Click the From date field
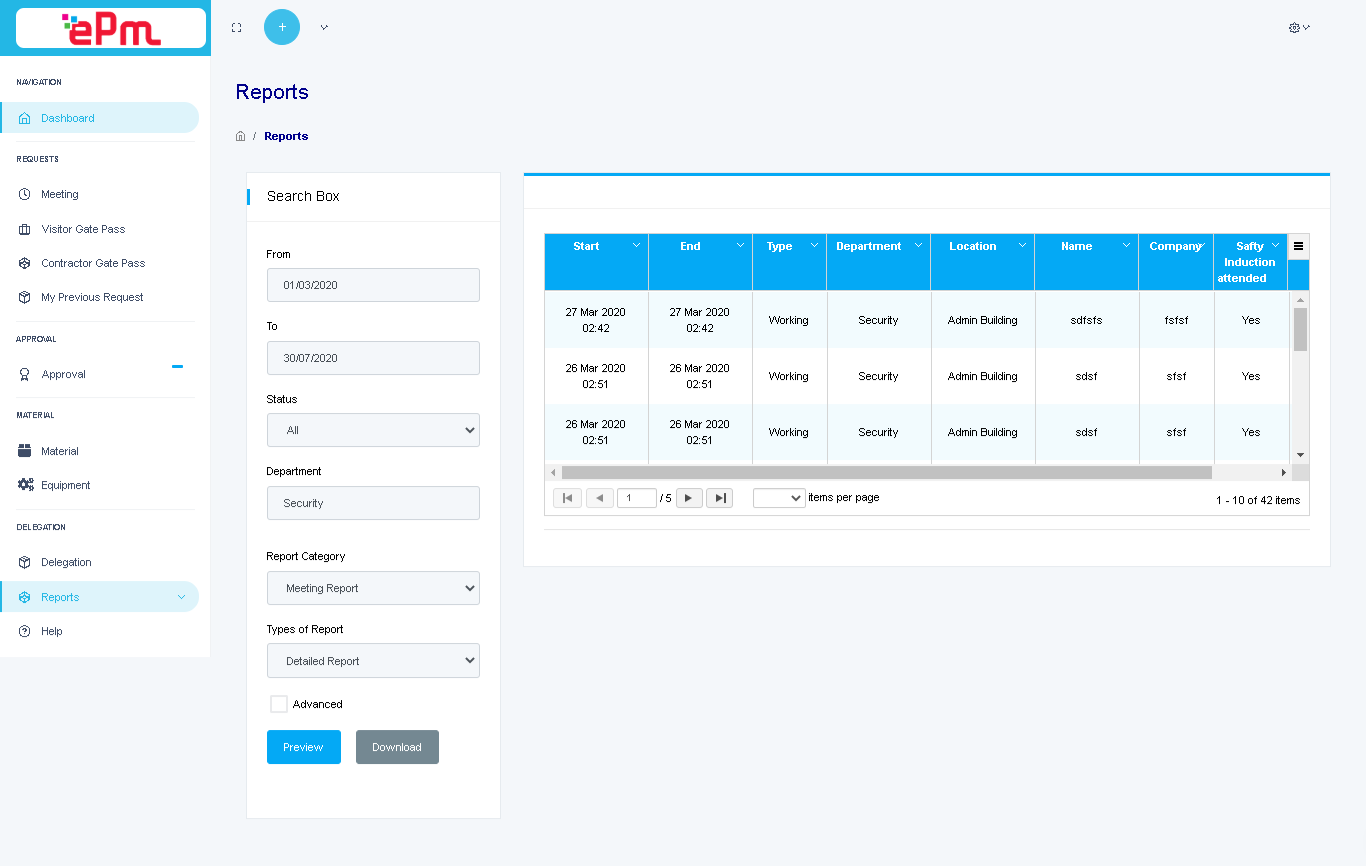 click(373, 285)
